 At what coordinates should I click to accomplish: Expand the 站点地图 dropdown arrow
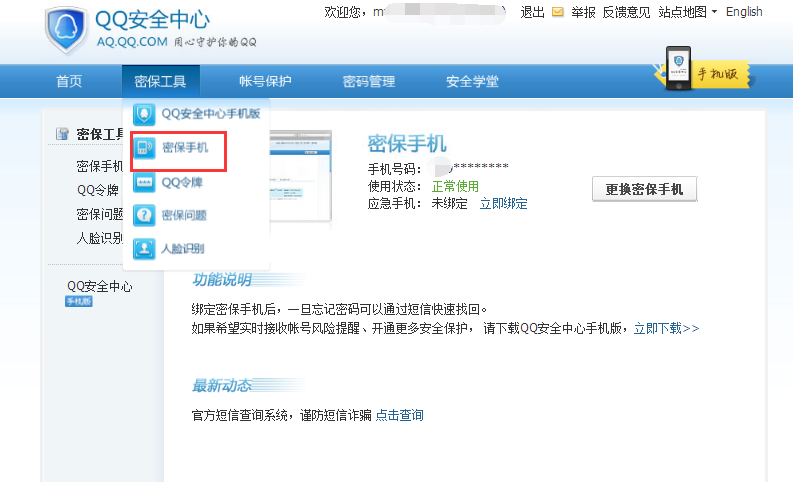tap(714, 12)
